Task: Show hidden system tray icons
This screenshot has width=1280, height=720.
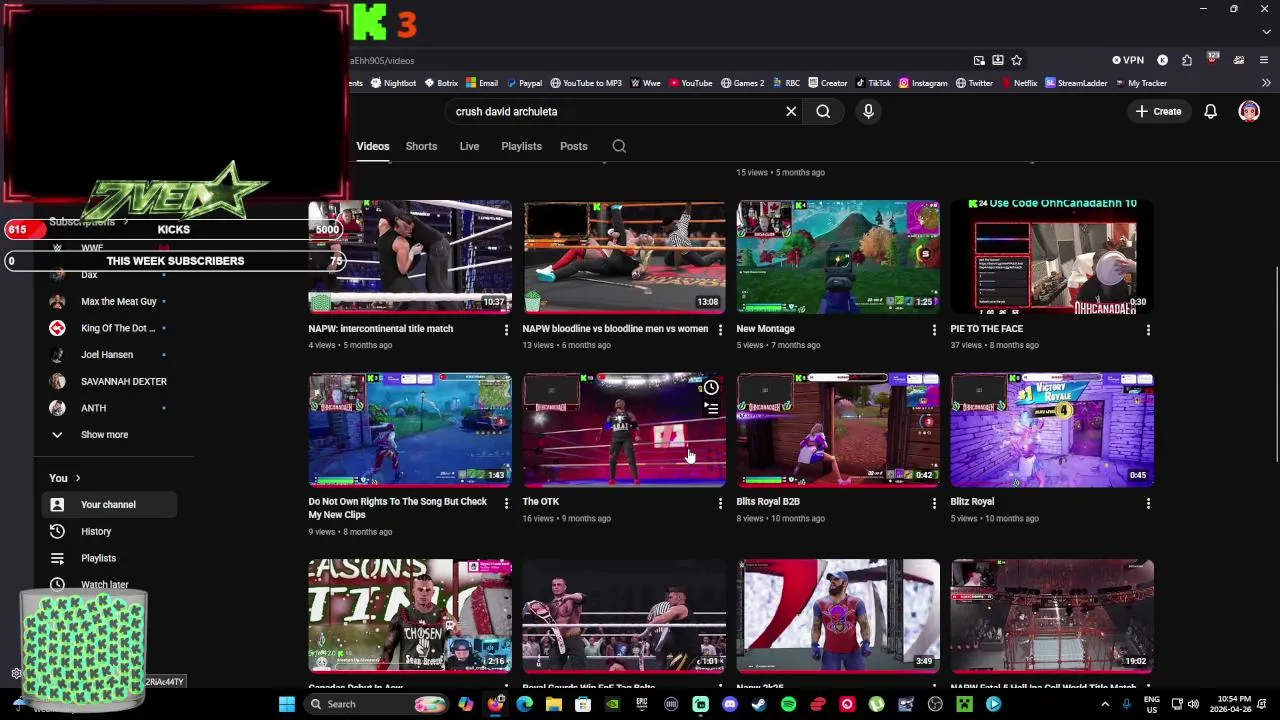Action: tap(1105, 704)
